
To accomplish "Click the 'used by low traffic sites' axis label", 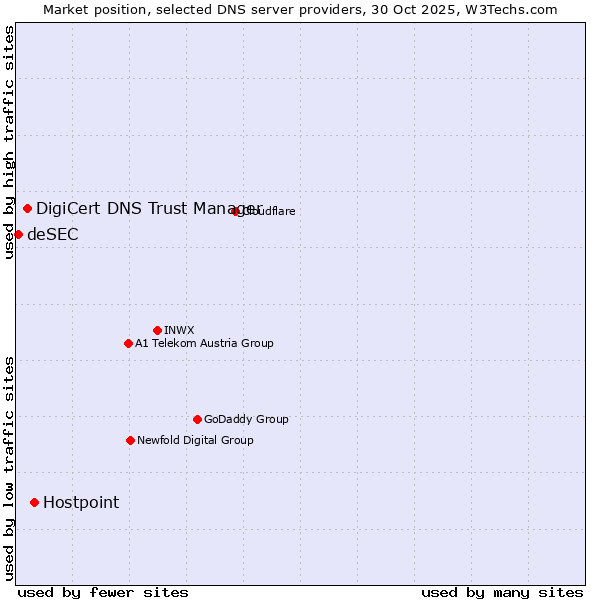I will click(x=9, y=468).
